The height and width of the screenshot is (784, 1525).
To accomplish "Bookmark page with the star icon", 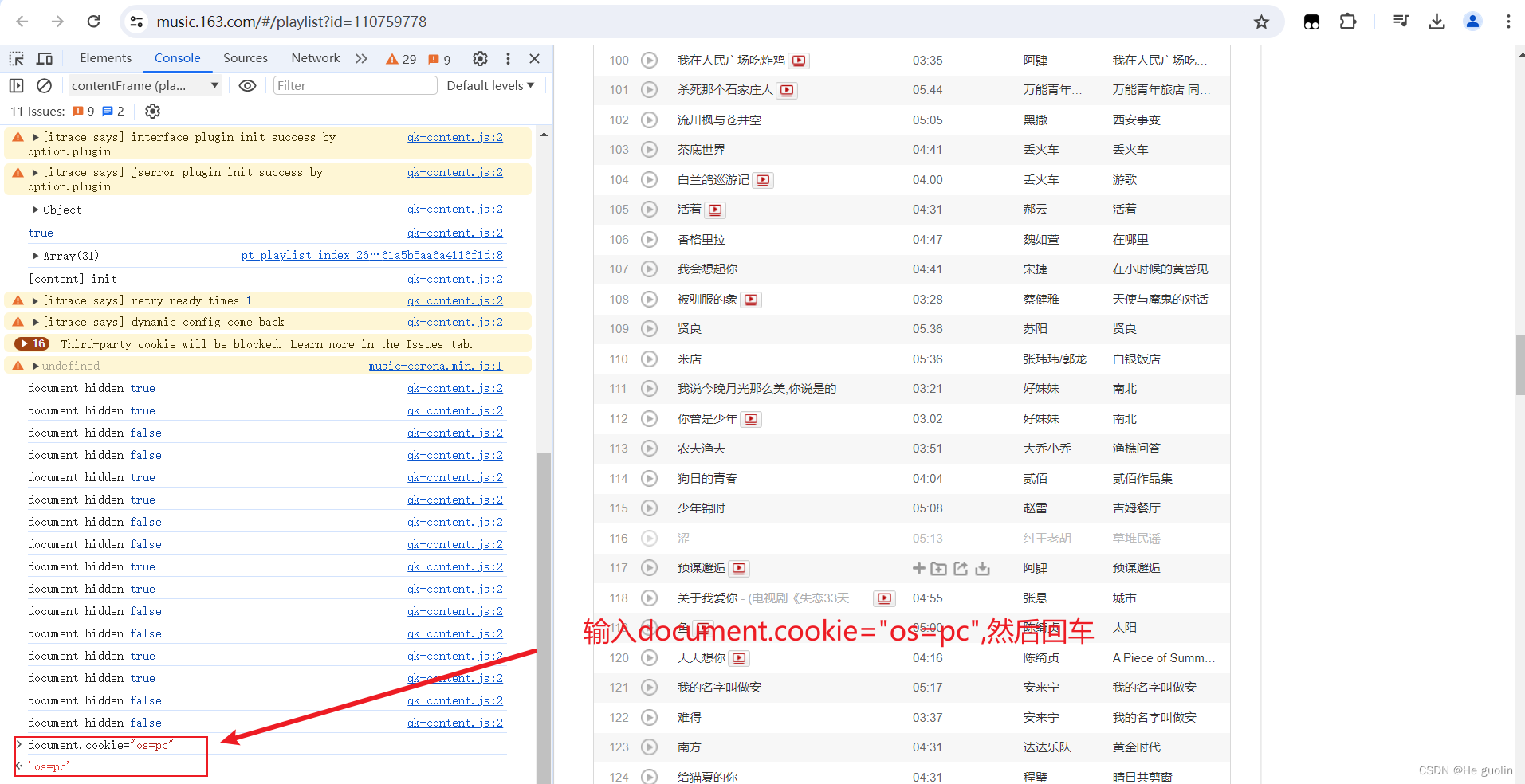I will (1261, 22).
